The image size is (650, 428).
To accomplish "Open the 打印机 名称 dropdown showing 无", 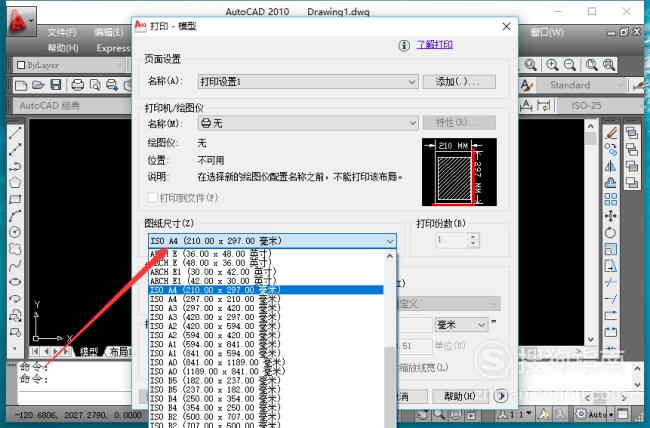I will click(308, 123).
